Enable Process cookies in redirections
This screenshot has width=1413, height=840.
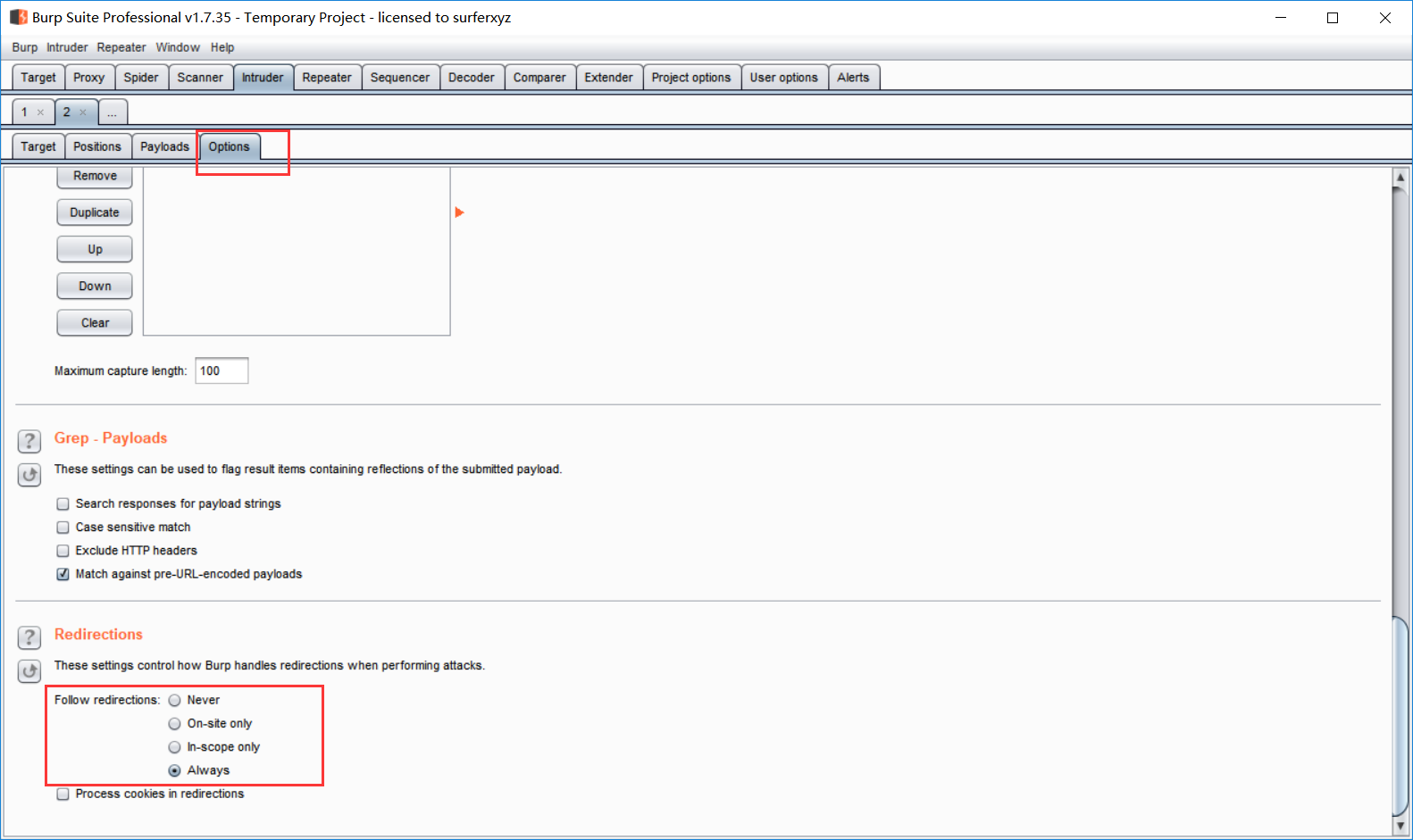tap(63, 794)
